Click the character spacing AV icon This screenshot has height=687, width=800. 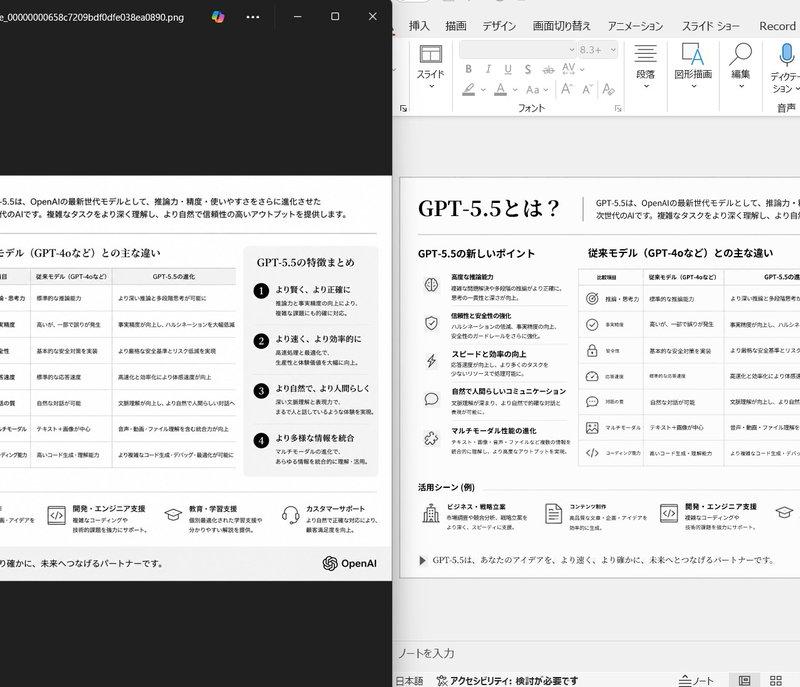pos(568,68)
